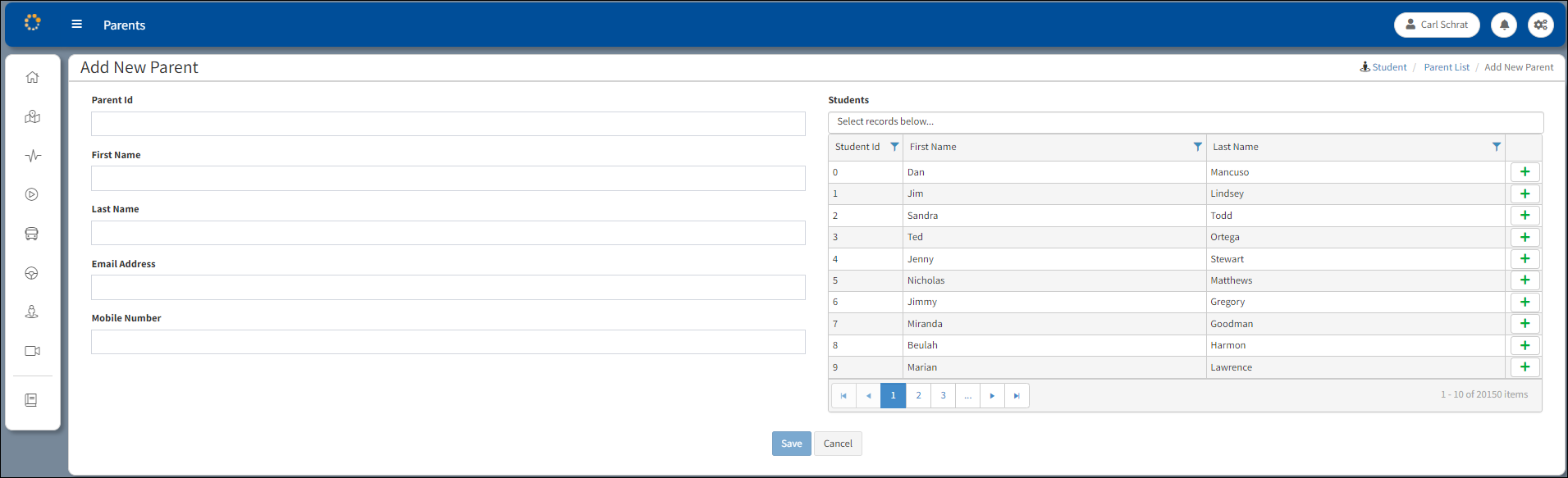This screenshot has width=1568, height=478.
Task: Select page 1 in pager
Action: coord(894,395)
